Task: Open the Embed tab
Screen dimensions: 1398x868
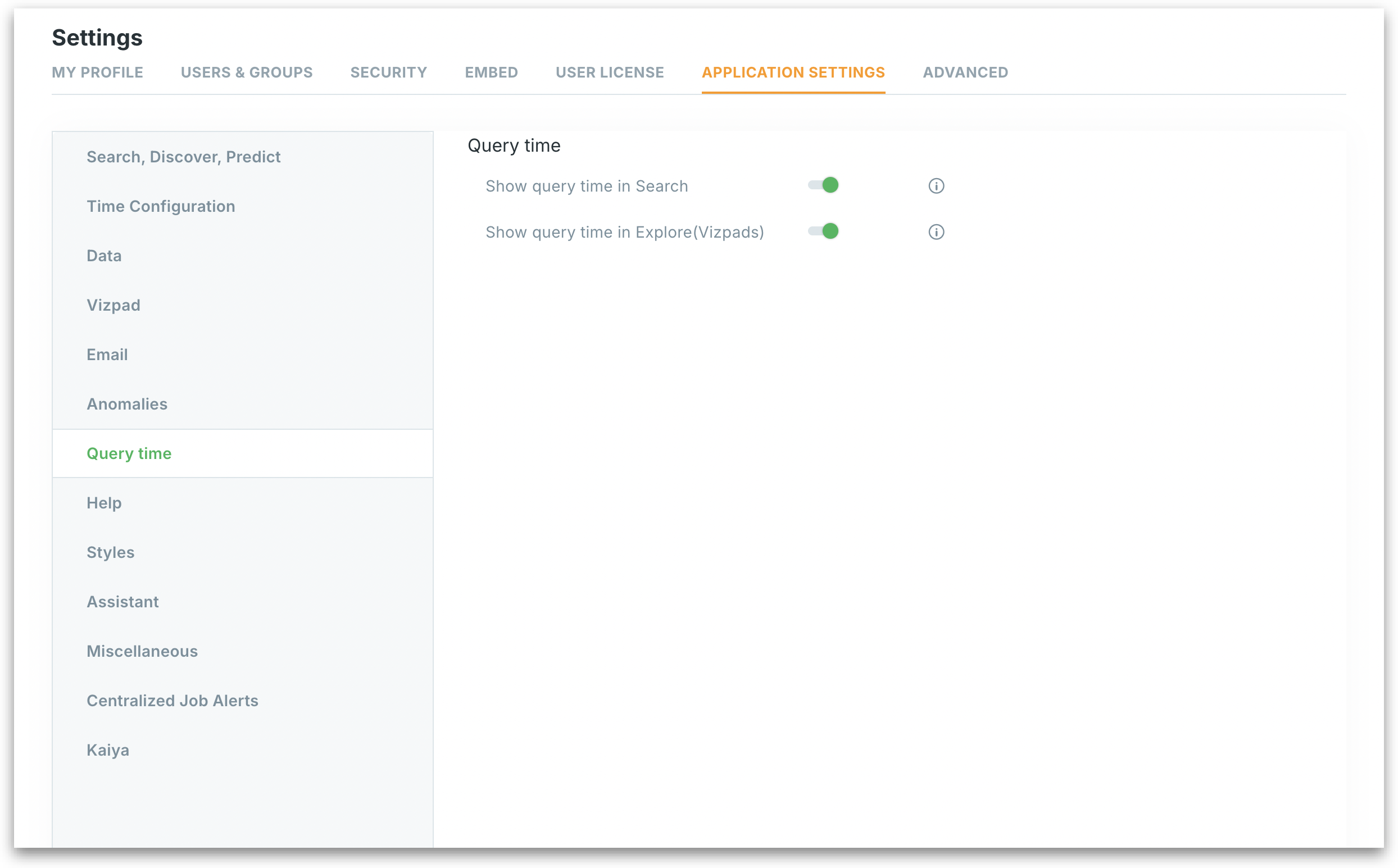Action: [x=491, y=72]
